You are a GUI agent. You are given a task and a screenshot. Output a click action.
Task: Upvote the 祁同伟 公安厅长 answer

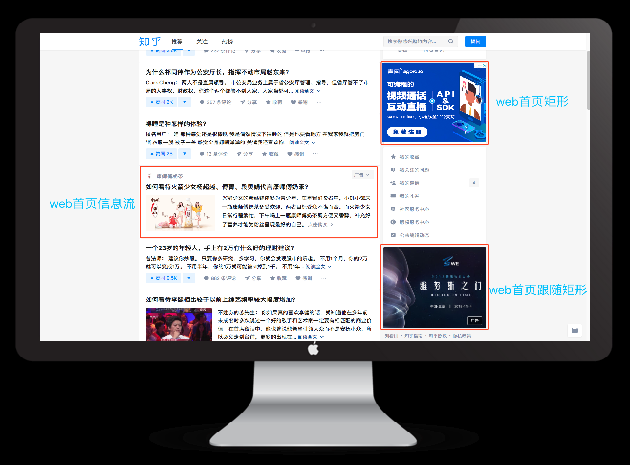[x=161, y=102]
